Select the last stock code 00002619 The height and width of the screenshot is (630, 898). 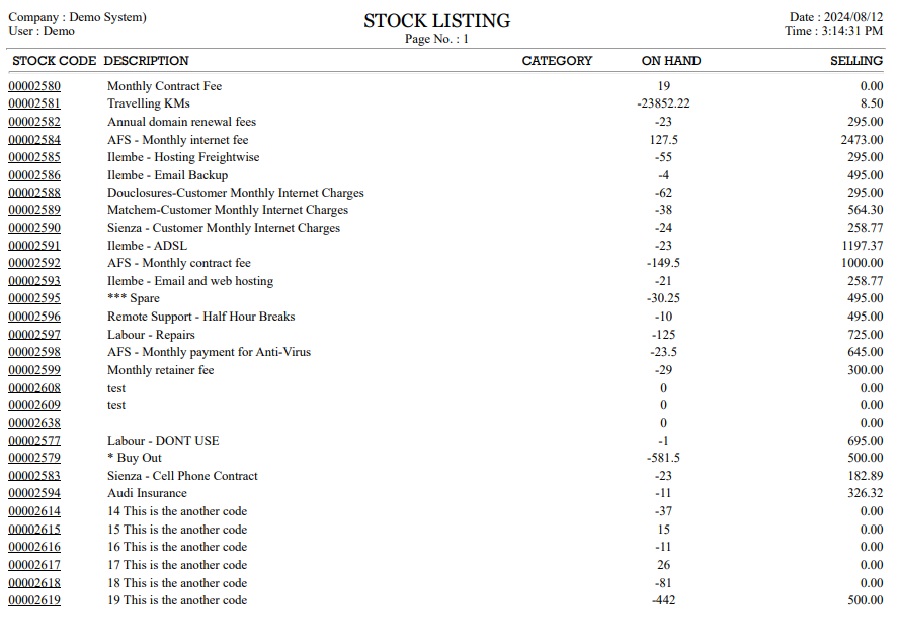[x=34, y=600]
